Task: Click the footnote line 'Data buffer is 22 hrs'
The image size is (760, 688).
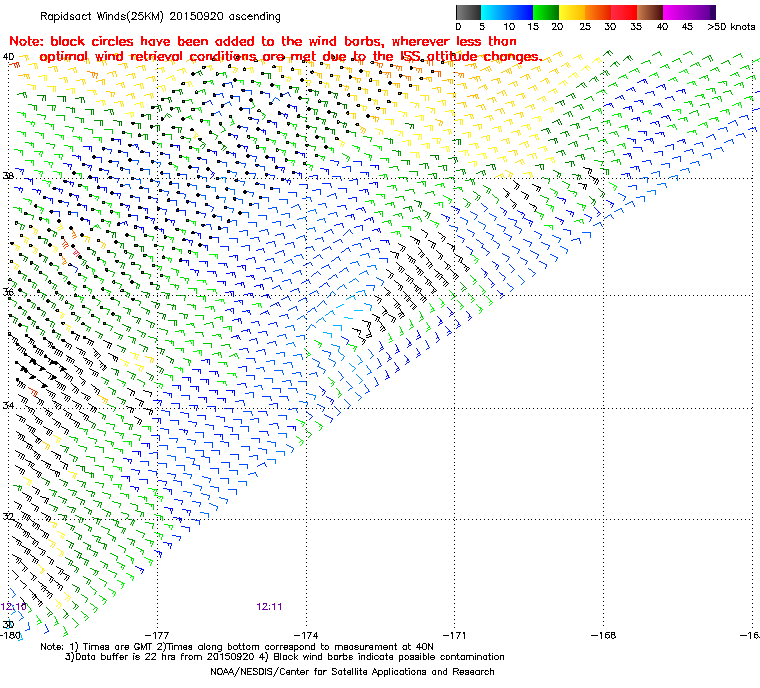Action: click(285, 657)
